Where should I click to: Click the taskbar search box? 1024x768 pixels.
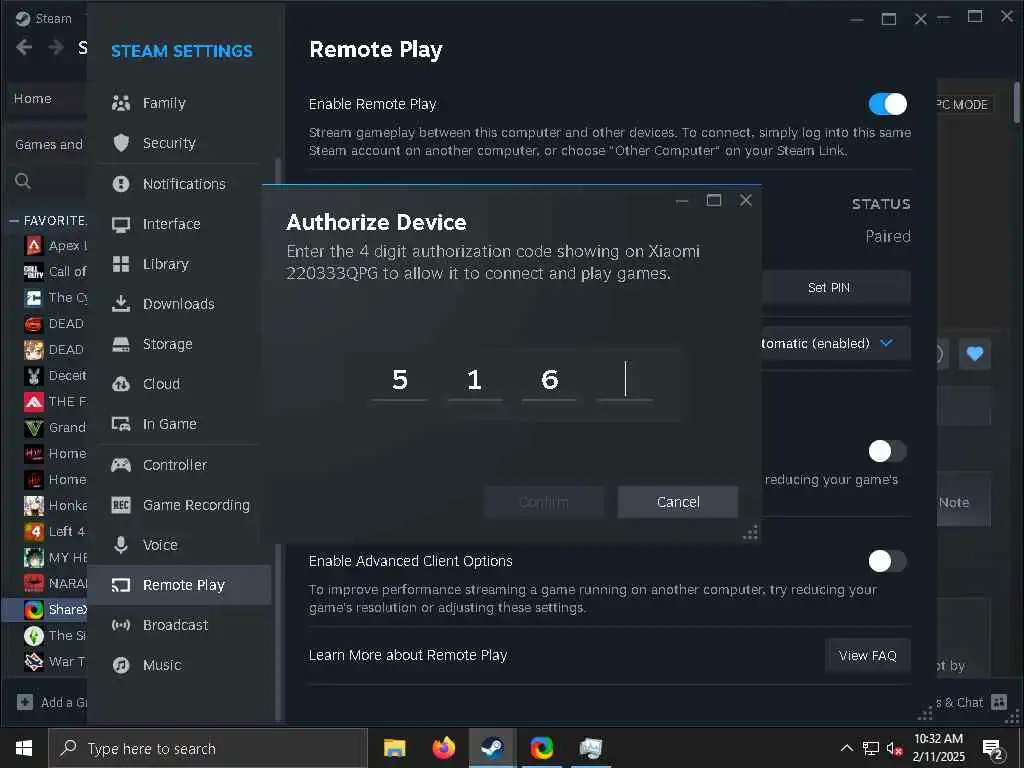pos(208,748)
